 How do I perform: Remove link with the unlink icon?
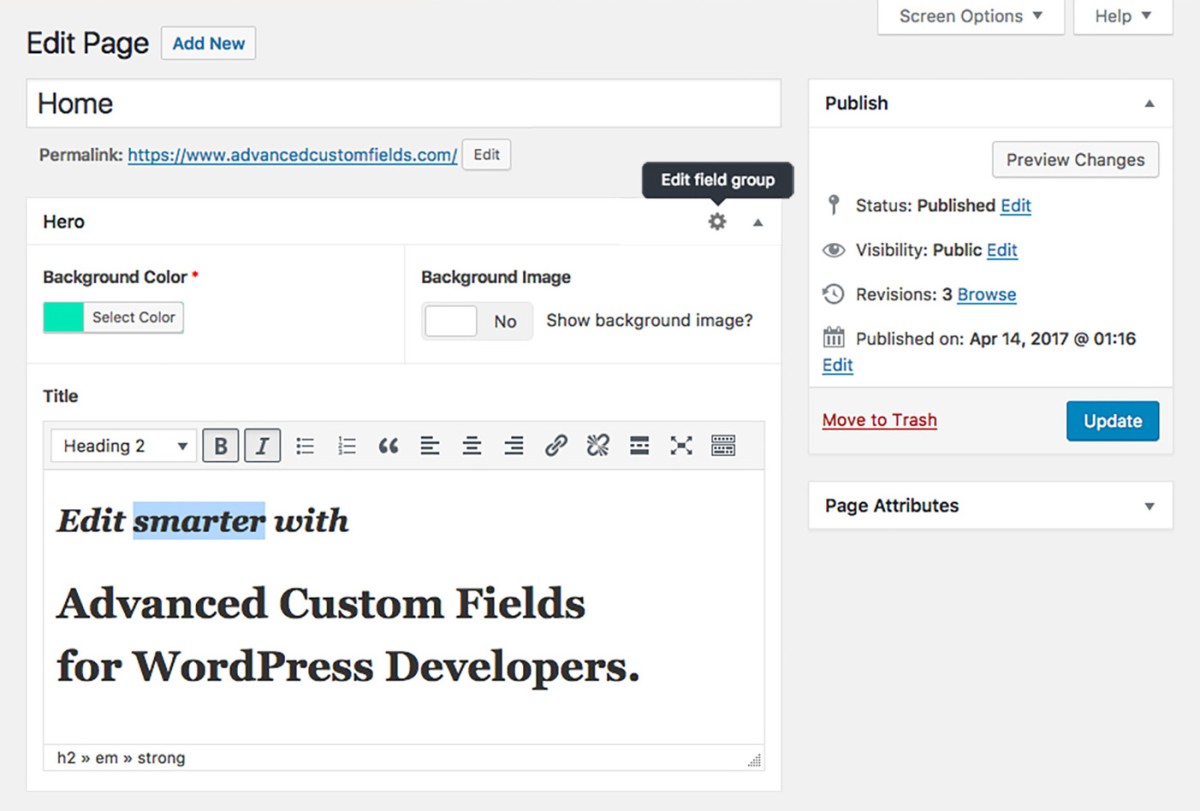click(598, 446)
